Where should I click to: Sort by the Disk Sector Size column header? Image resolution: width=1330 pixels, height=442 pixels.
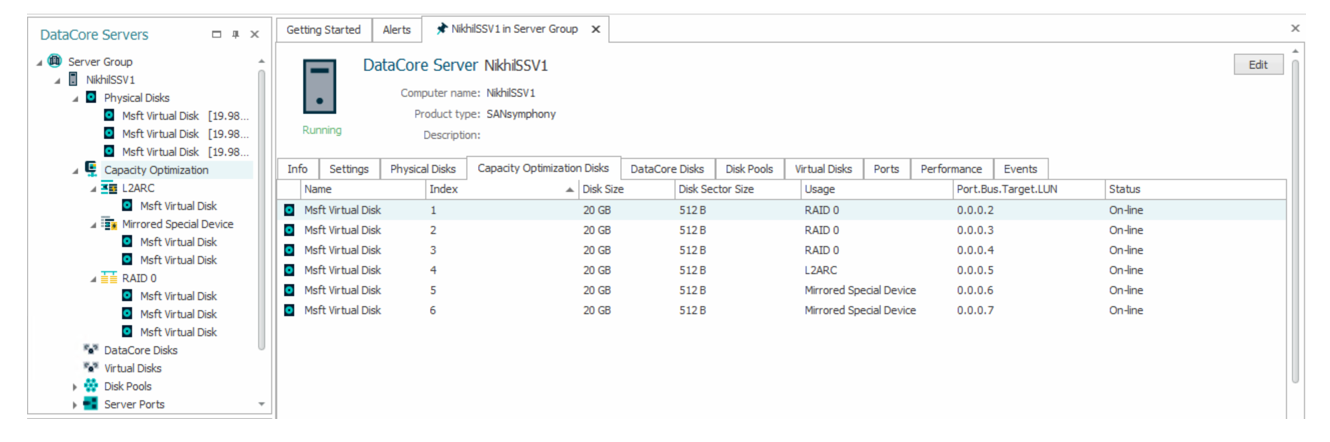(737, 189)
